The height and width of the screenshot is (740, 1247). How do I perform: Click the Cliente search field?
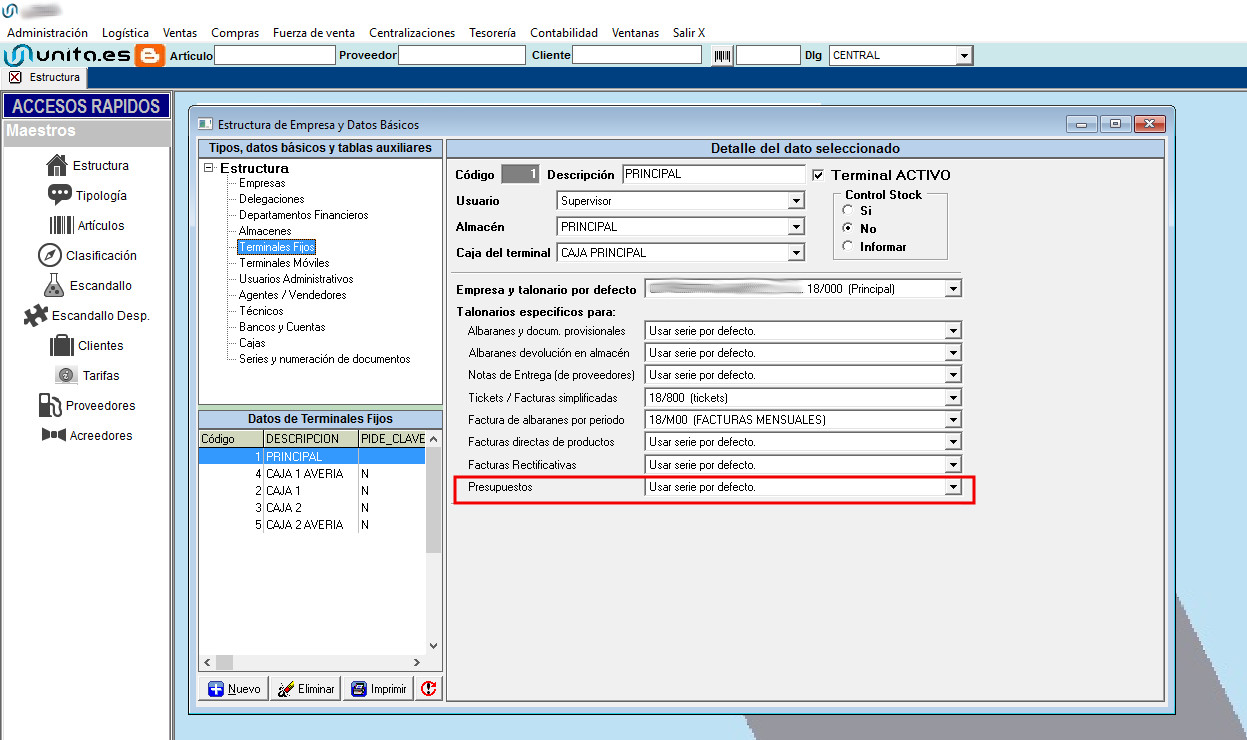tap(637, 56)
